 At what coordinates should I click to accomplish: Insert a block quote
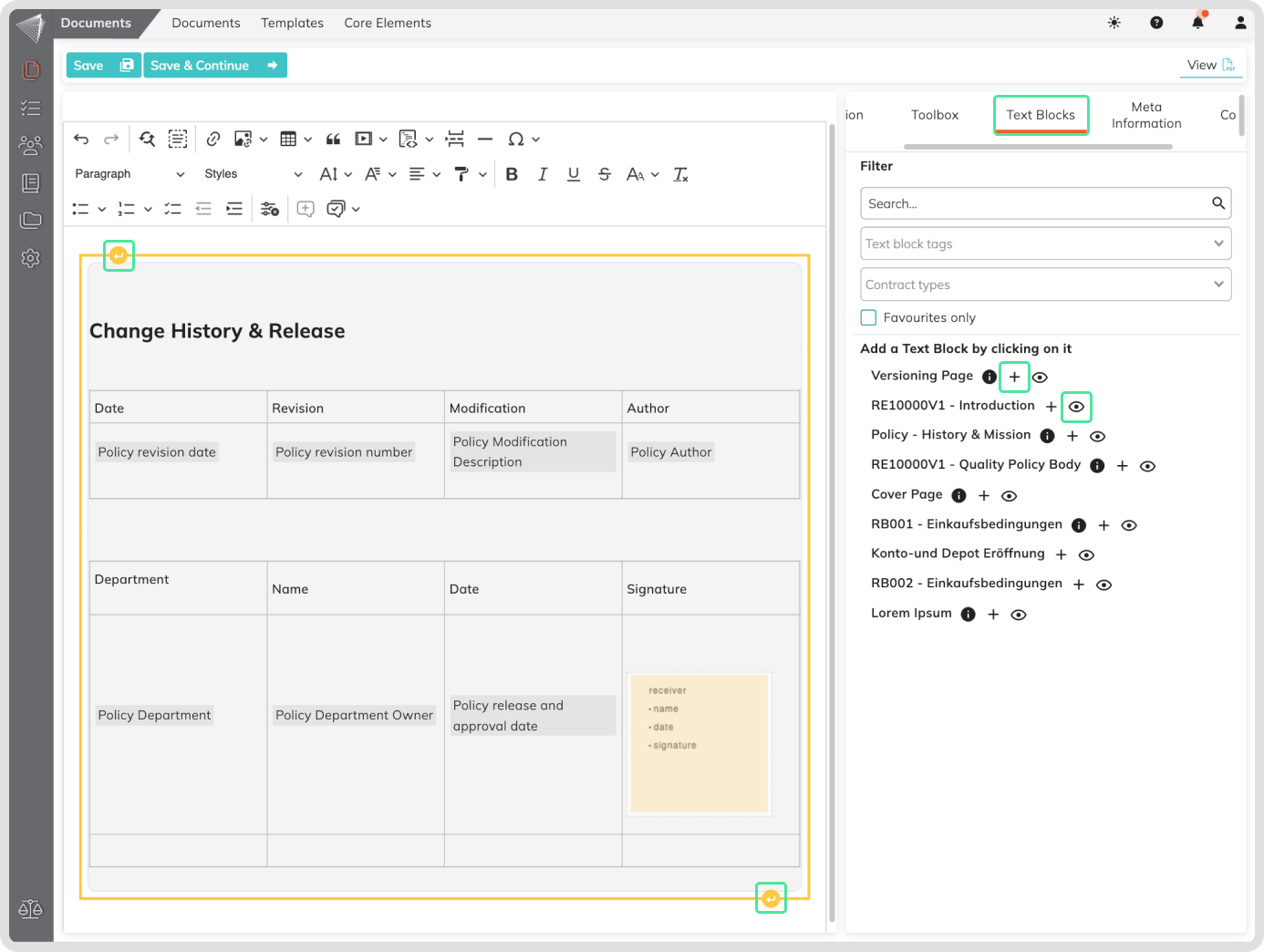click(x=333, y=139)
